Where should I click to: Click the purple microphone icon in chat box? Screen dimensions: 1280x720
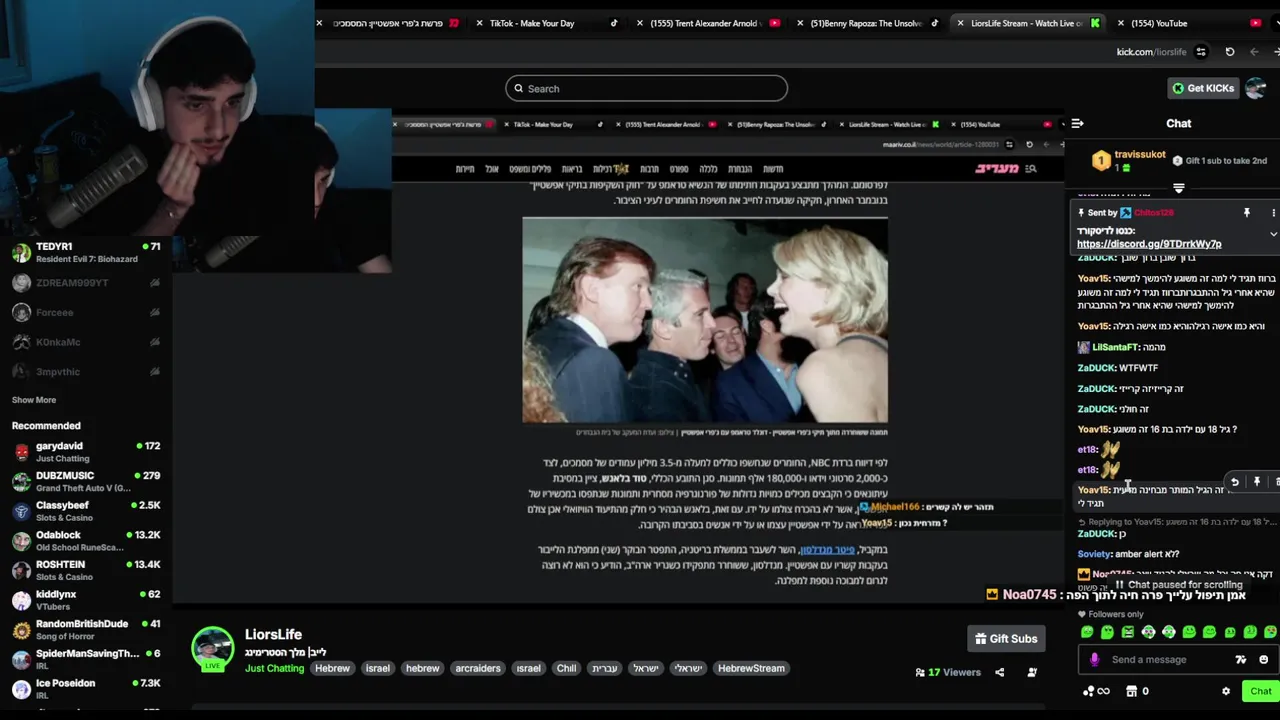[x=1094, y=660]
